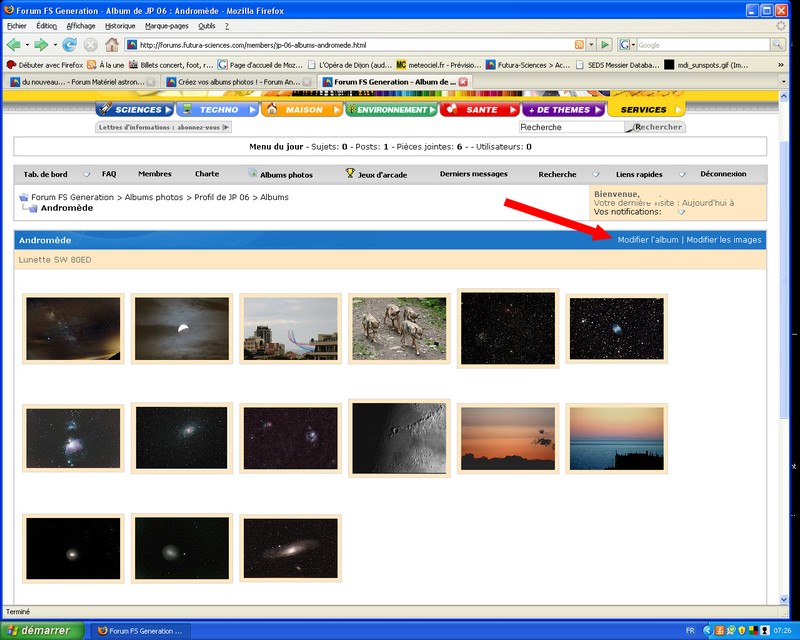The width and height of the screenshot is (800, 640).
Task: Expand the Vos notifications dropdown arrow
Action: (x=681, y=212)
